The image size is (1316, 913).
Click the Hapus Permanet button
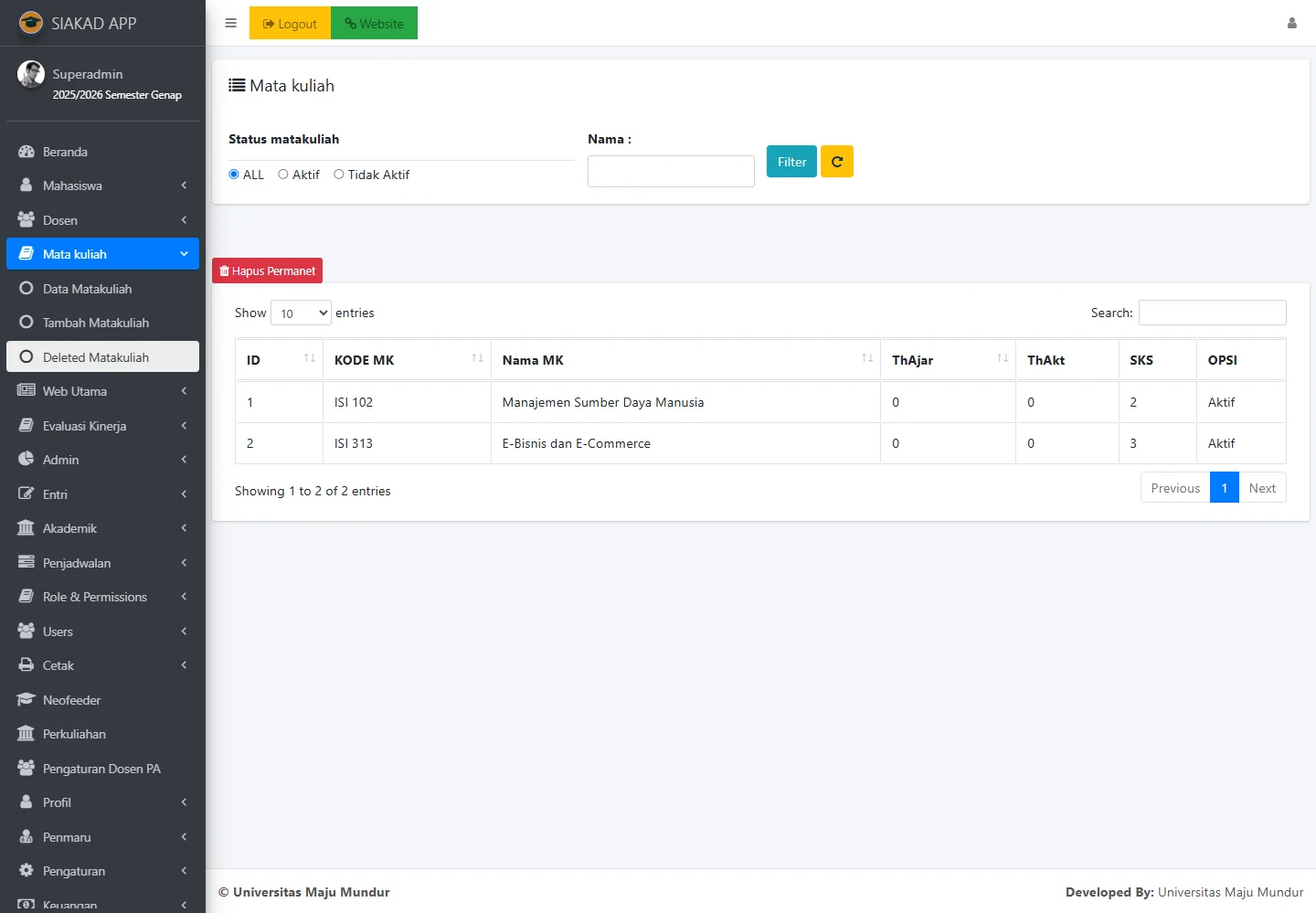point(267,271)
